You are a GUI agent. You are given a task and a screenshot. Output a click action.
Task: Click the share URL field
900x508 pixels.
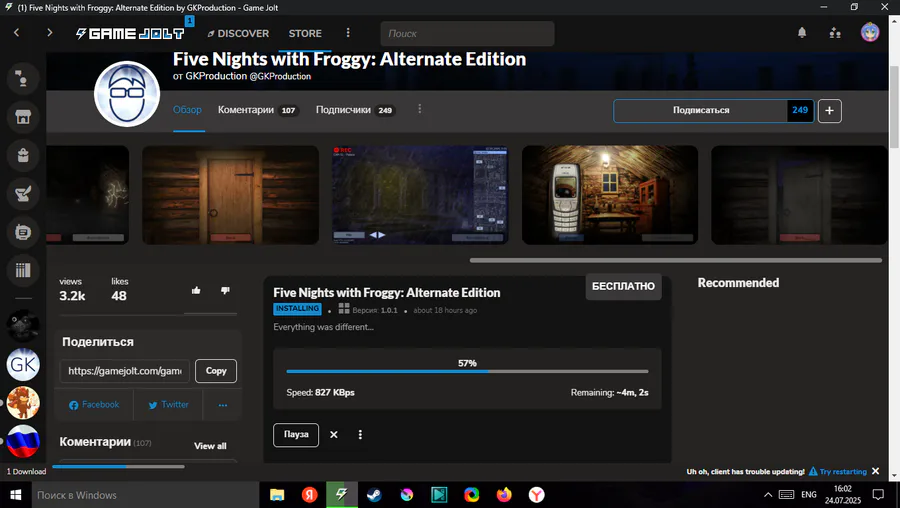pyautogui.click(x=125, y=371)
